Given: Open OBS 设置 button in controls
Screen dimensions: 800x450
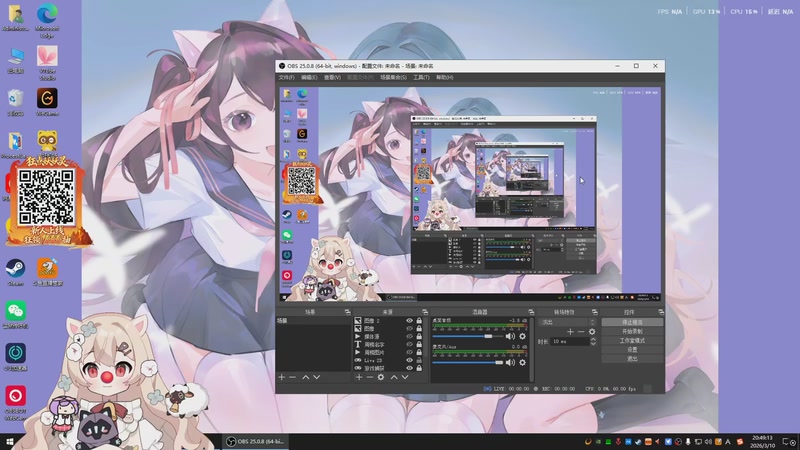Looking at the screenshot, I should click(632, 349).
